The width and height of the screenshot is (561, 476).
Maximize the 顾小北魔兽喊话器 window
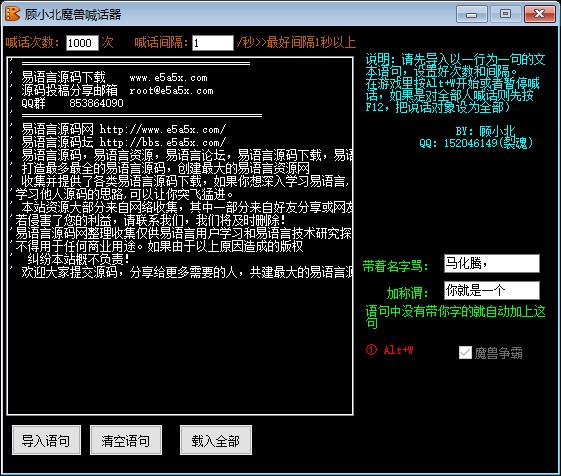(505, 14)
